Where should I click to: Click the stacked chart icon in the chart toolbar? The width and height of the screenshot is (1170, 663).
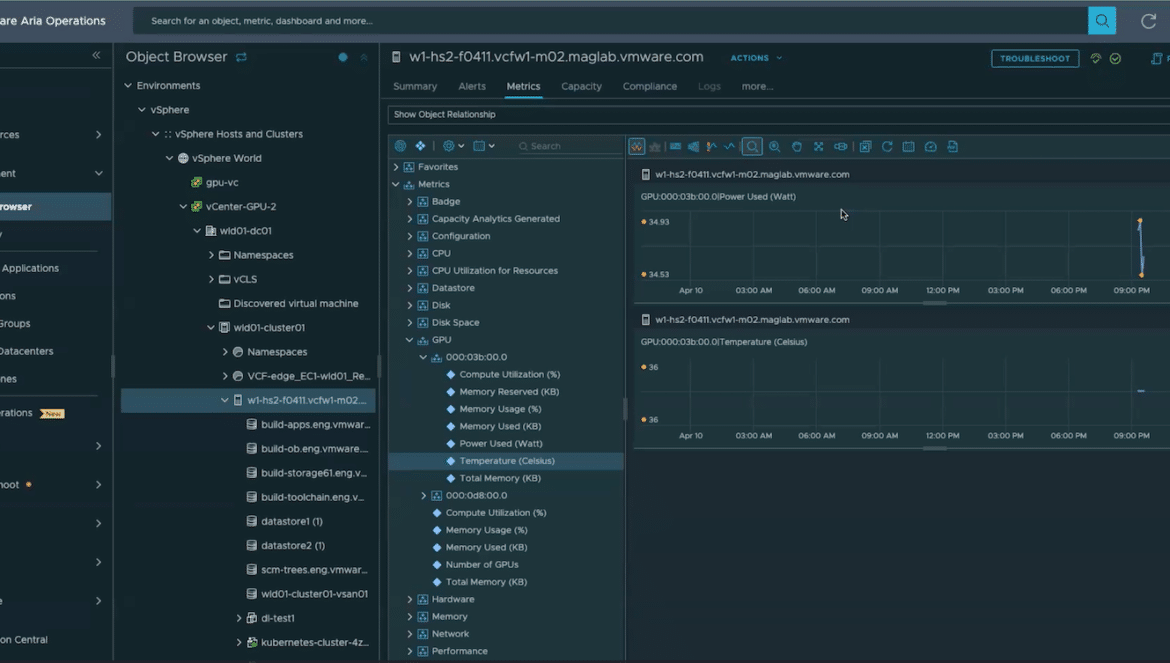[x=655, y=147]
